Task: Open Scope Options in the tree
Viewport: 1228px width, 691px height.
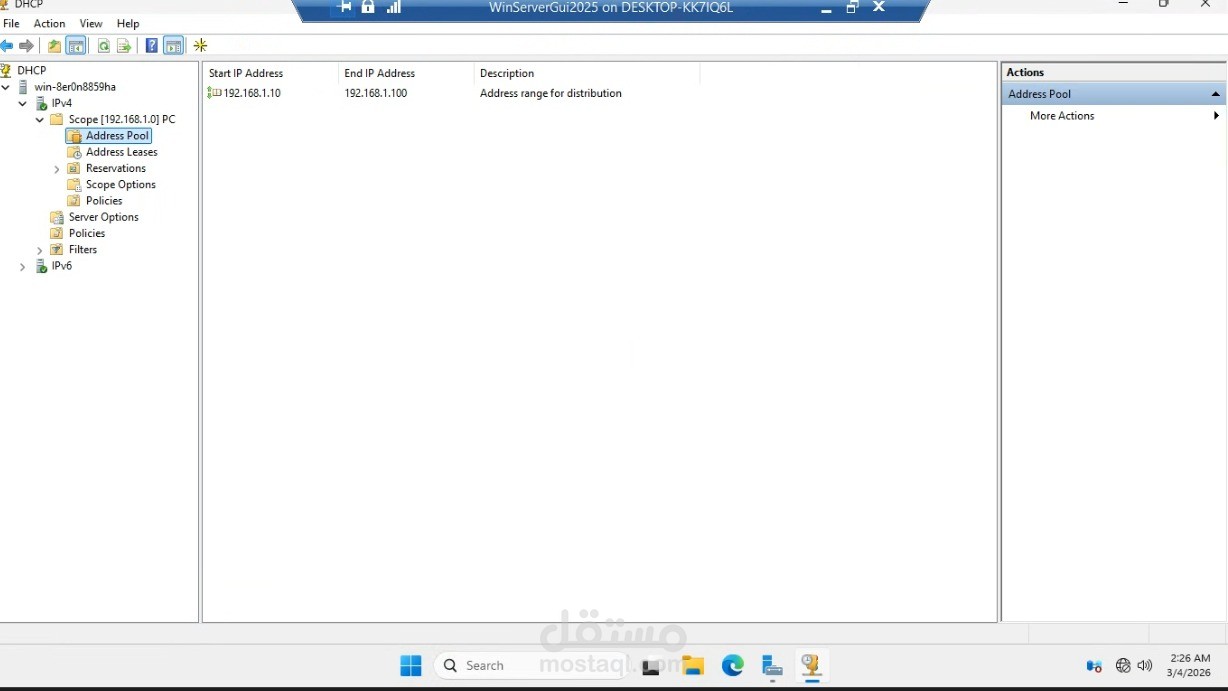Action: (121, 184)
